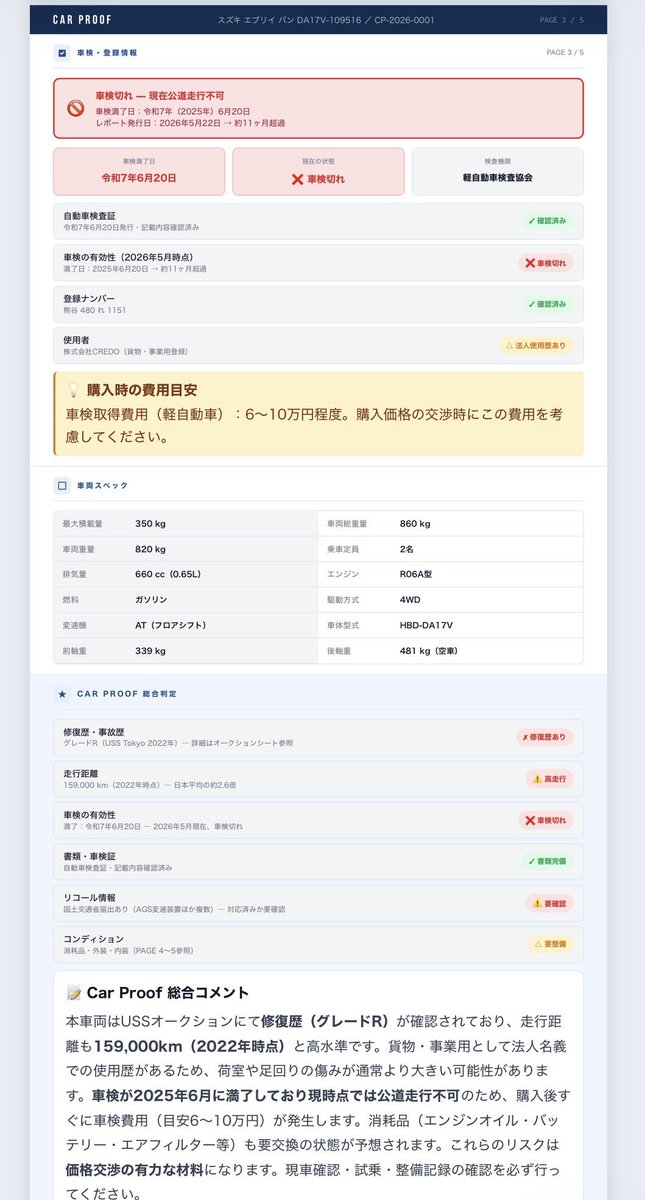Click the 購入時の費用目安 heading
This screenshot has width=645, height=1200.
142,390
